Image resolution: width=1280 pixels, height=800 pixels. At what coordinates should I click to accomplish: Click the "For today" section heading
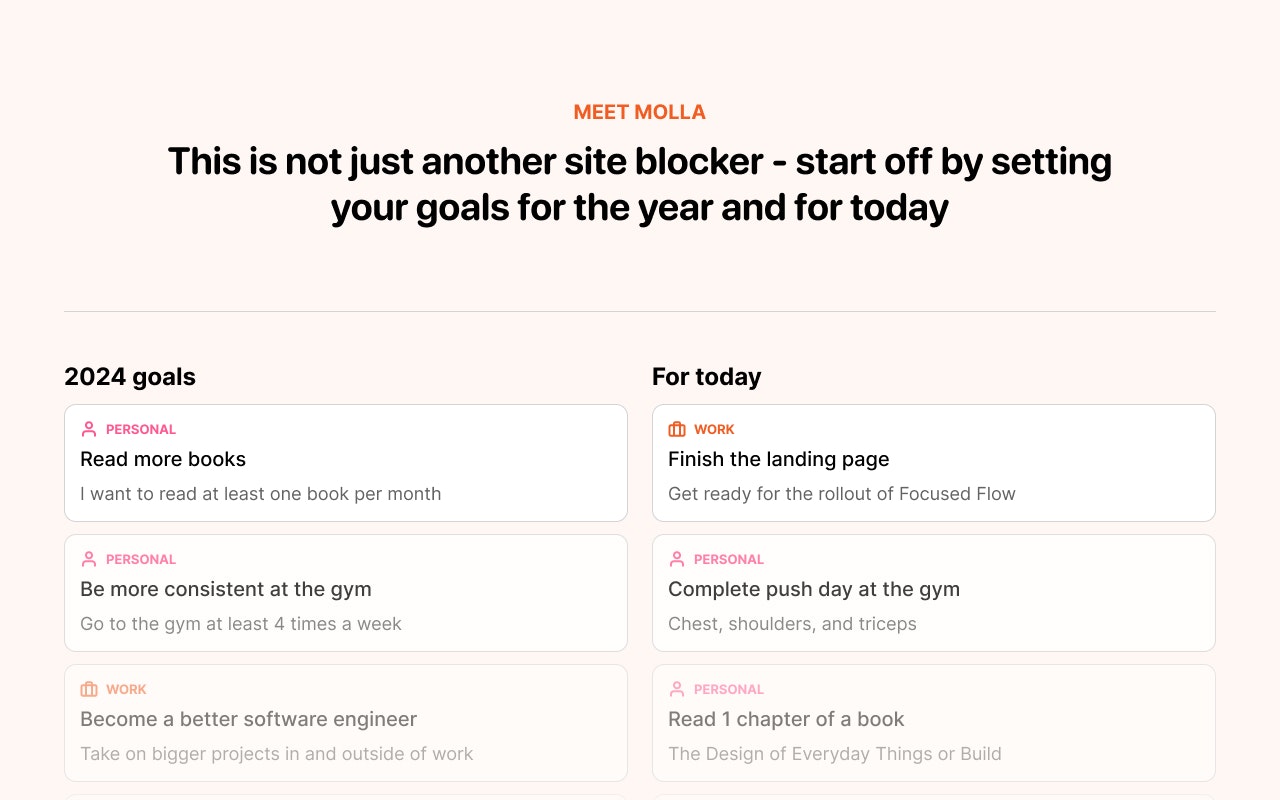(707, 377)
